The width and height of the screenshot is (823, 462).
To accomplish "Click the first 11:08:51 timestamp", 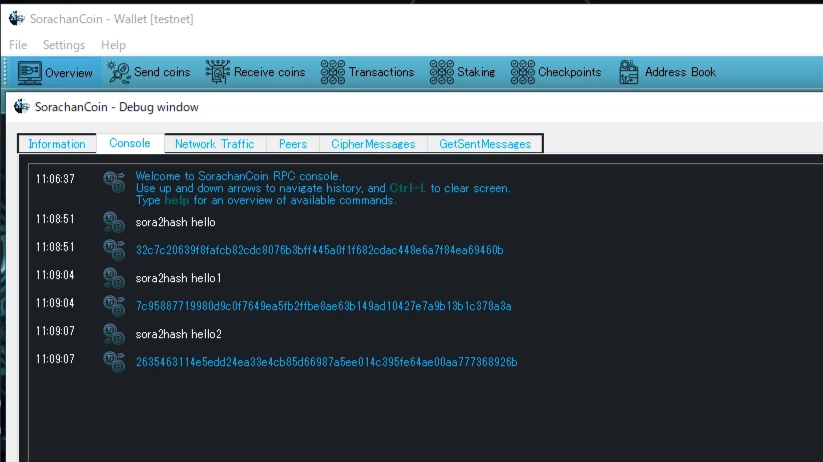I will point(55,219).
